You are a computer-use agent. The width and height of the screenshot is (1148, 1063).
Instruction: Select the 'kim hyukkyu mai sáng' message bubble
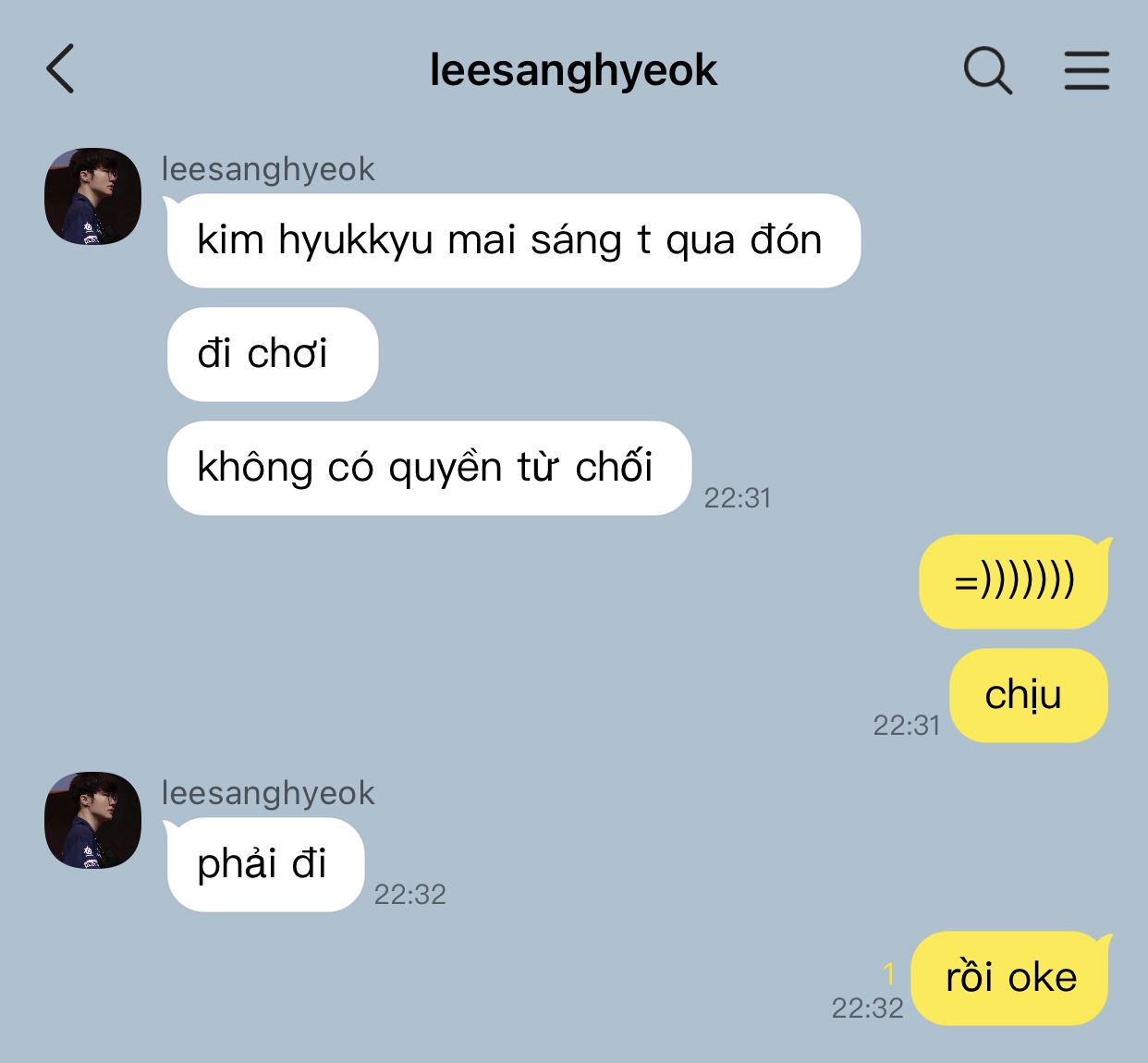pos(513,240)
